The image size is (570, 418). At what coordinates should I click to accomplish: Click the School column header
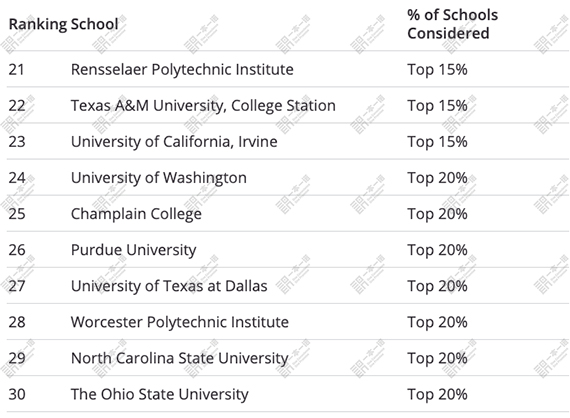point(94,24)
